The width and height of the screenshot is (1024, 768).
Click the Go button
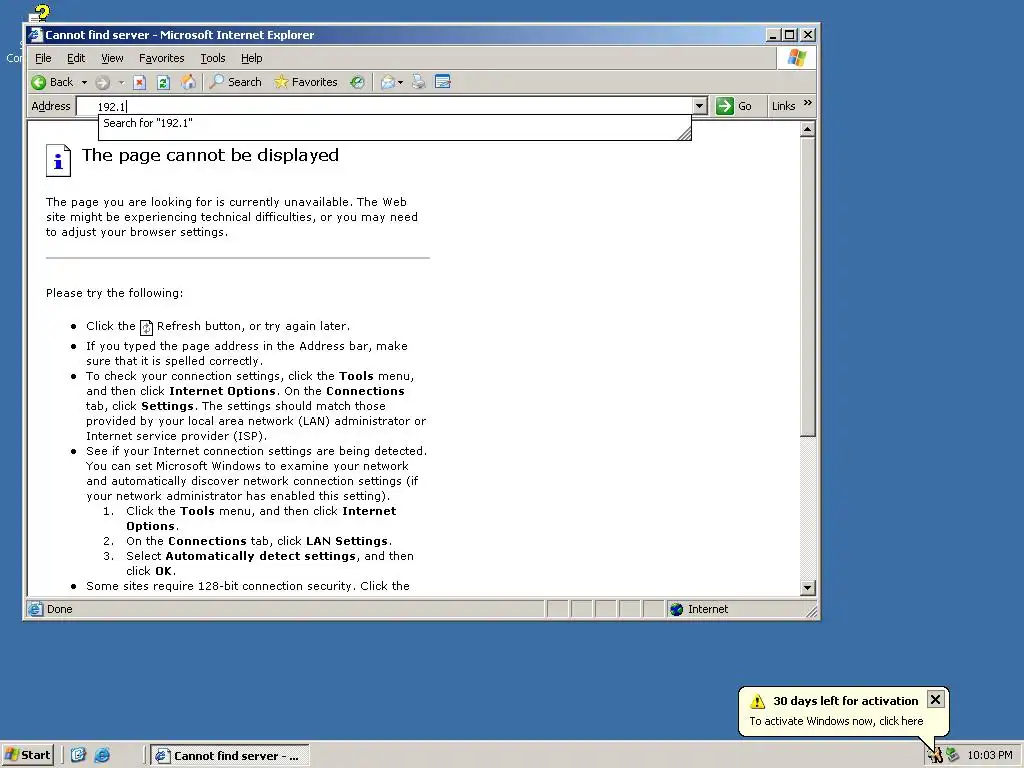click(734, 106)
